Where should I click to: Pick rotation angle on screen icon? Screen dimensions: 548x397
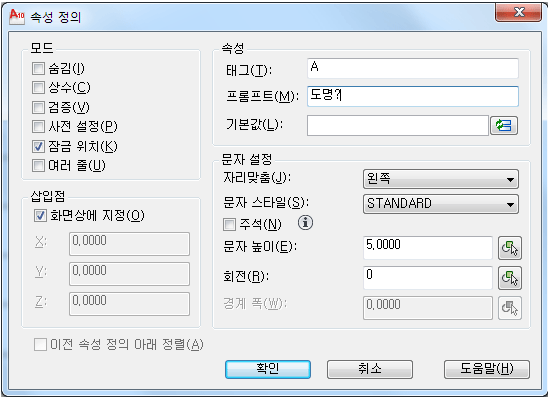point(510,278)
